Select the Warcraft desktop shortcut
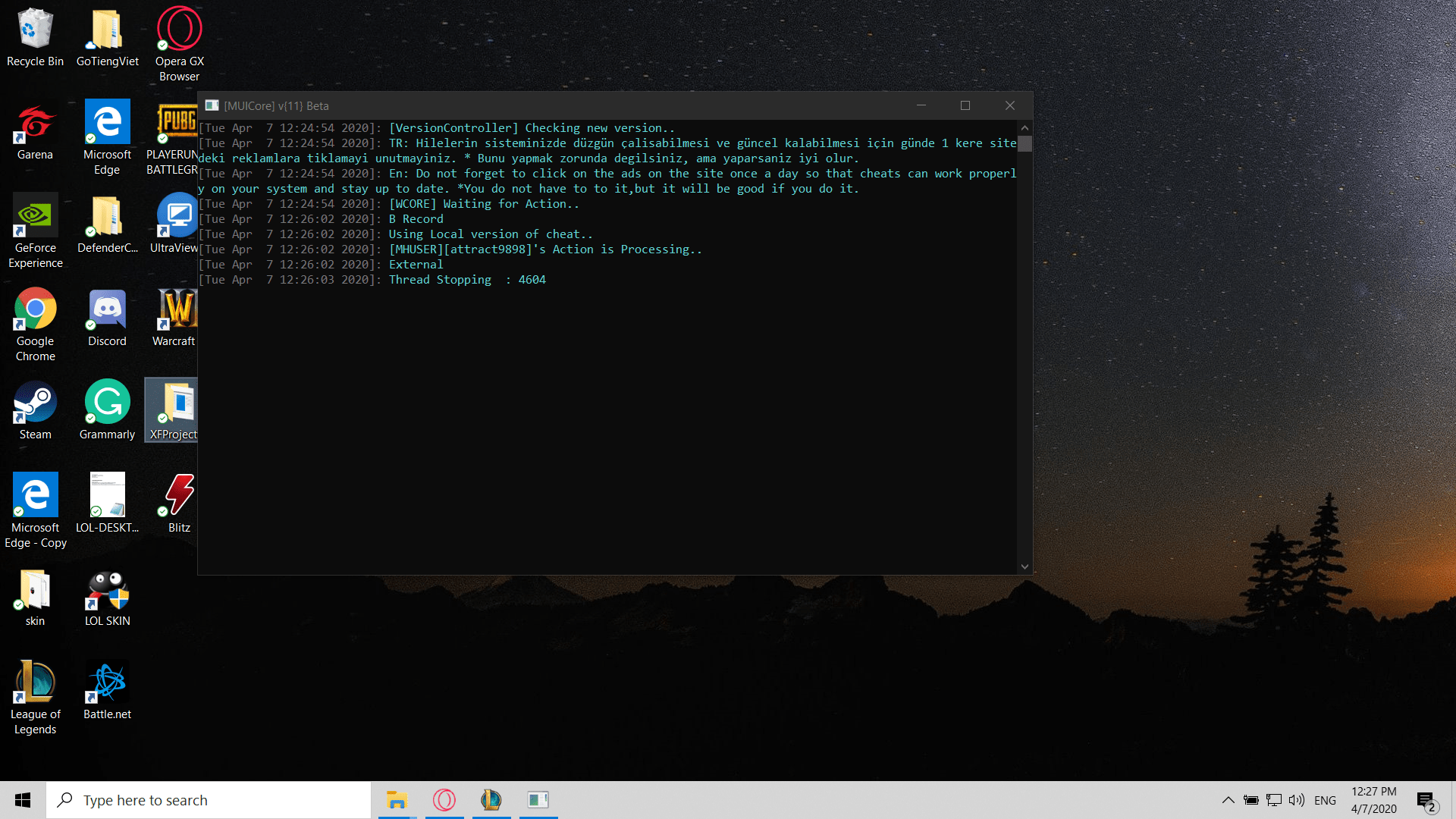The image size is (1456, 819). tap(174, 318)
